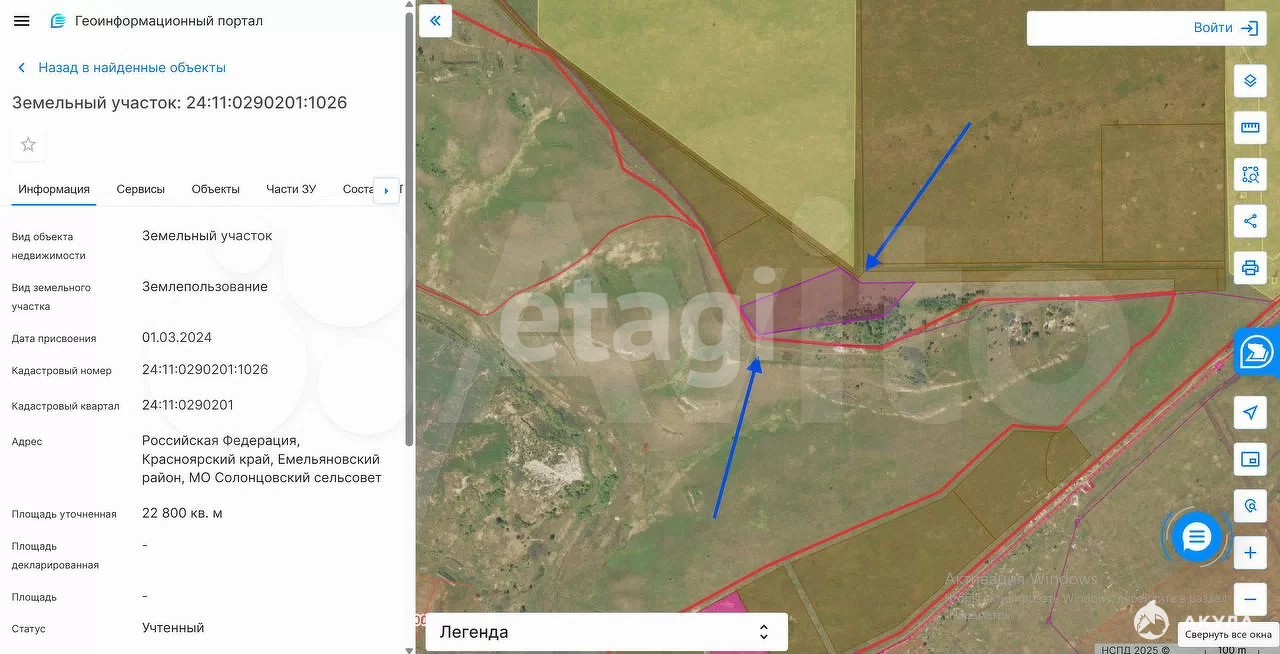The width and height of the screenshot is (1280, 654).
Task: Switch to the Части ЗУ tab
Action: click(291, 189)
